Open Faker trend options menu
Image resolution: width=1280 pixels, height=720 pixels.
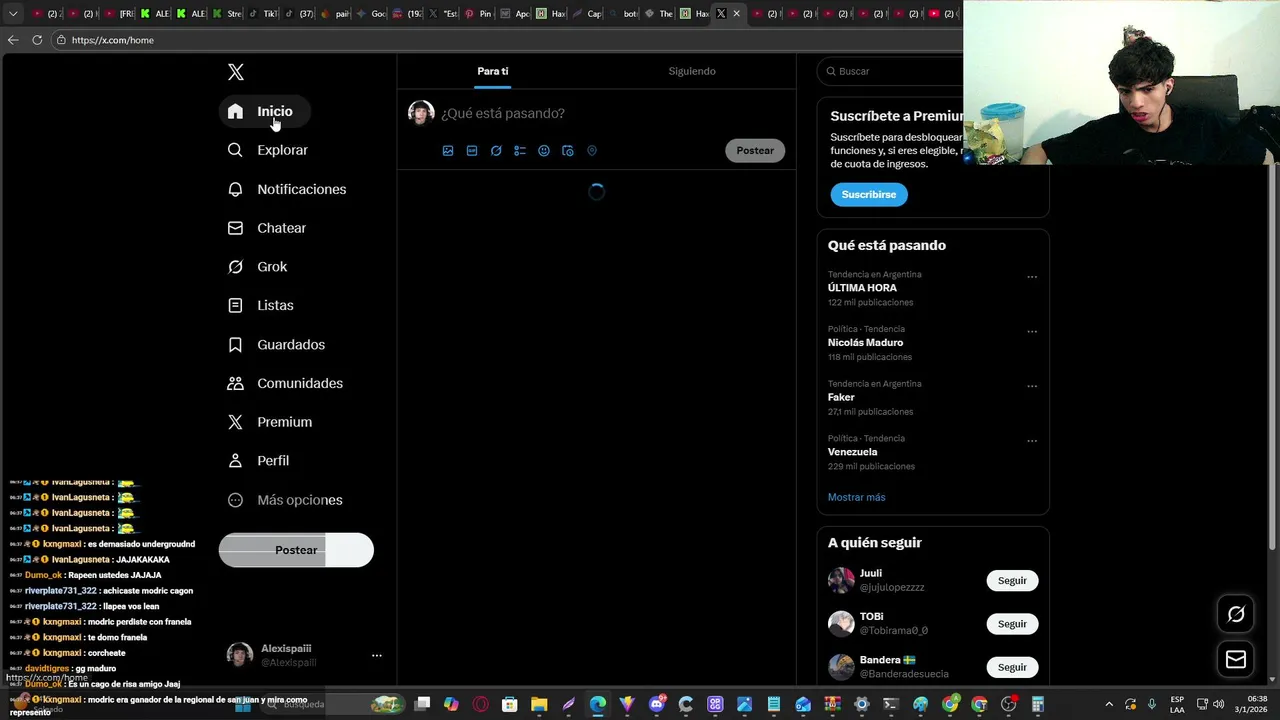point(1032,386)
